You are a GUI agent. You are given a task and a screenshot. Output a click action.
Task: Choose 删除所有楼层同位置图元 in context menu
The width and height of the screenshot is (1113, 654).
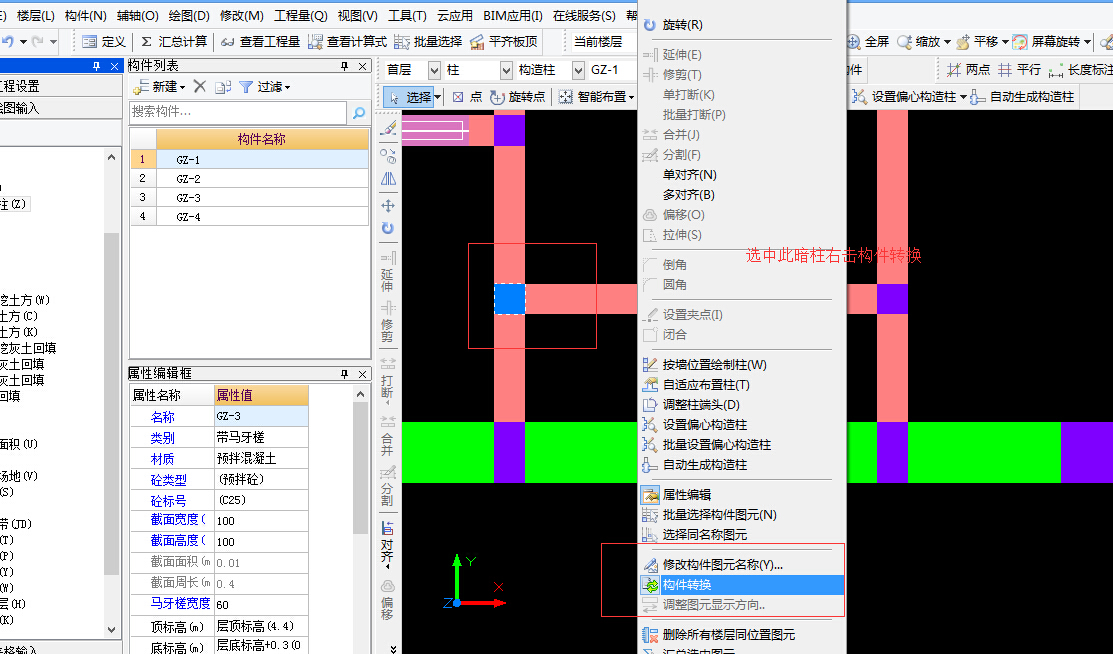pyautogui.click(x=729, y=635)
